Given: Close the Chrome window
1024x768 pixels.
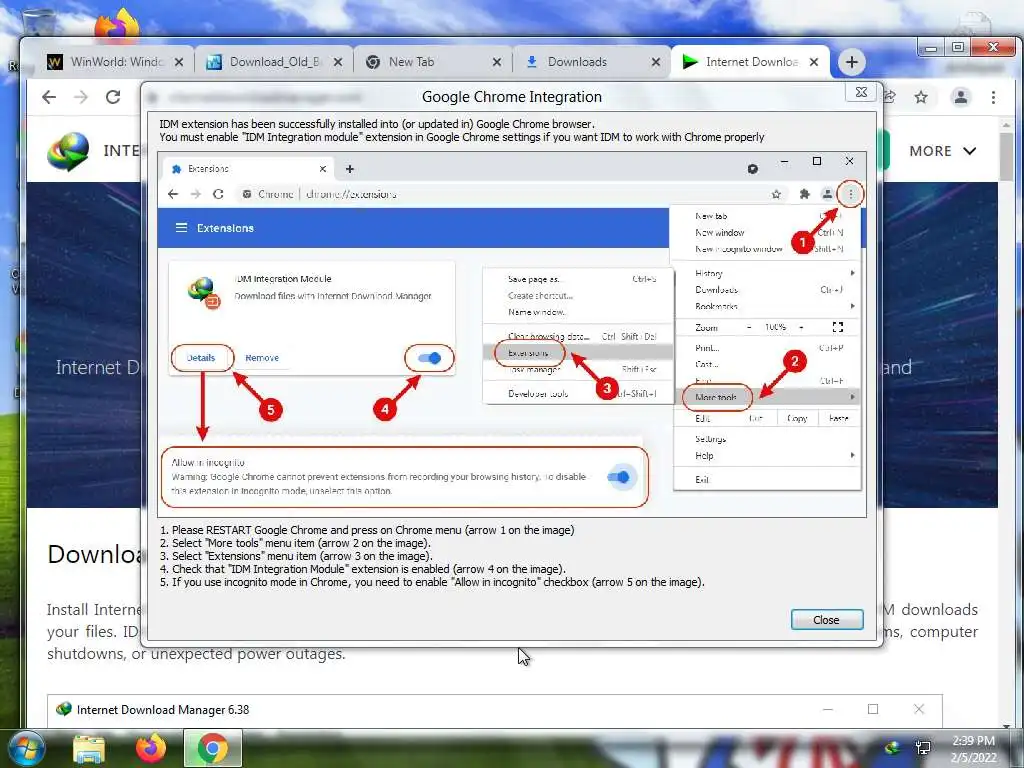Looking at the screenshot, I should click(x=993, y=48).
